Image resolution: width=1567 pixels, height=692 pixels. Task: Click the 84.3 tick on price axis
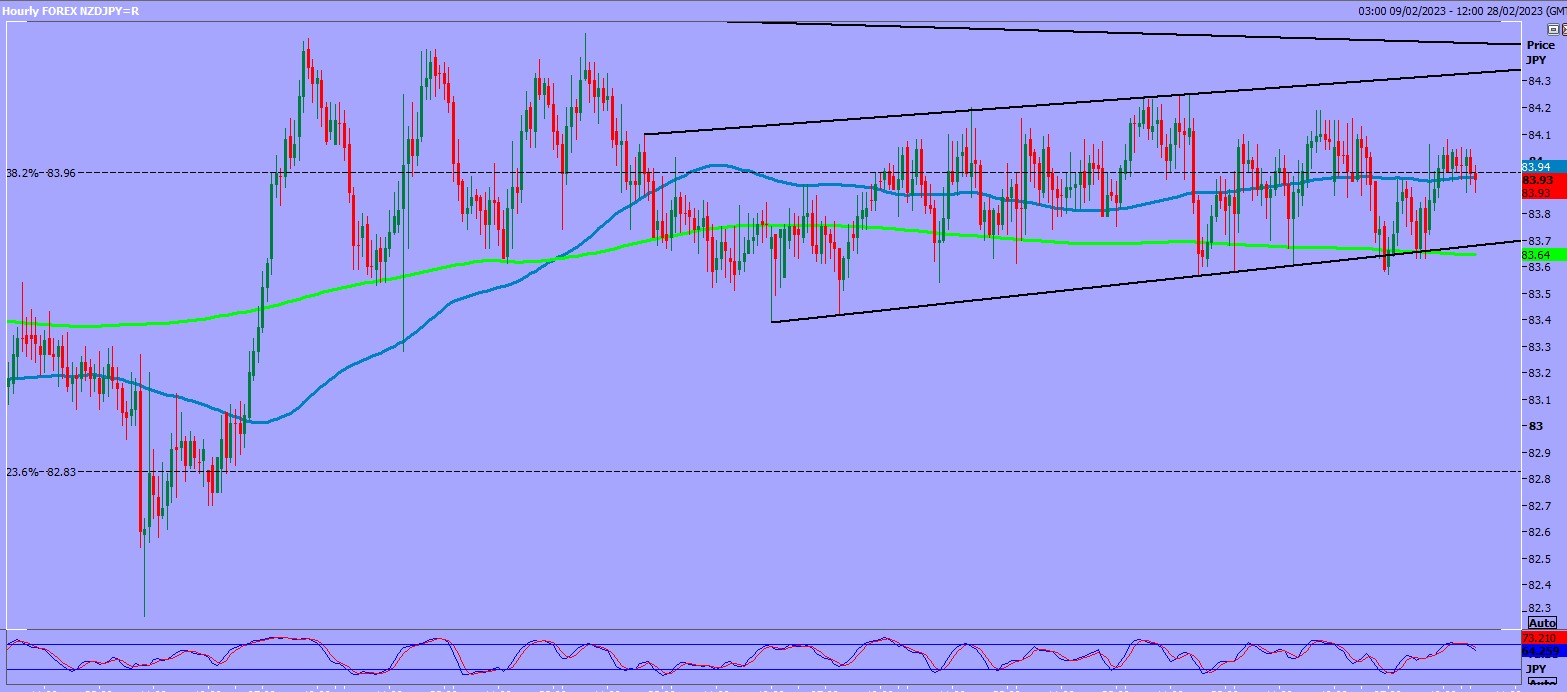tap(1536, 81)
